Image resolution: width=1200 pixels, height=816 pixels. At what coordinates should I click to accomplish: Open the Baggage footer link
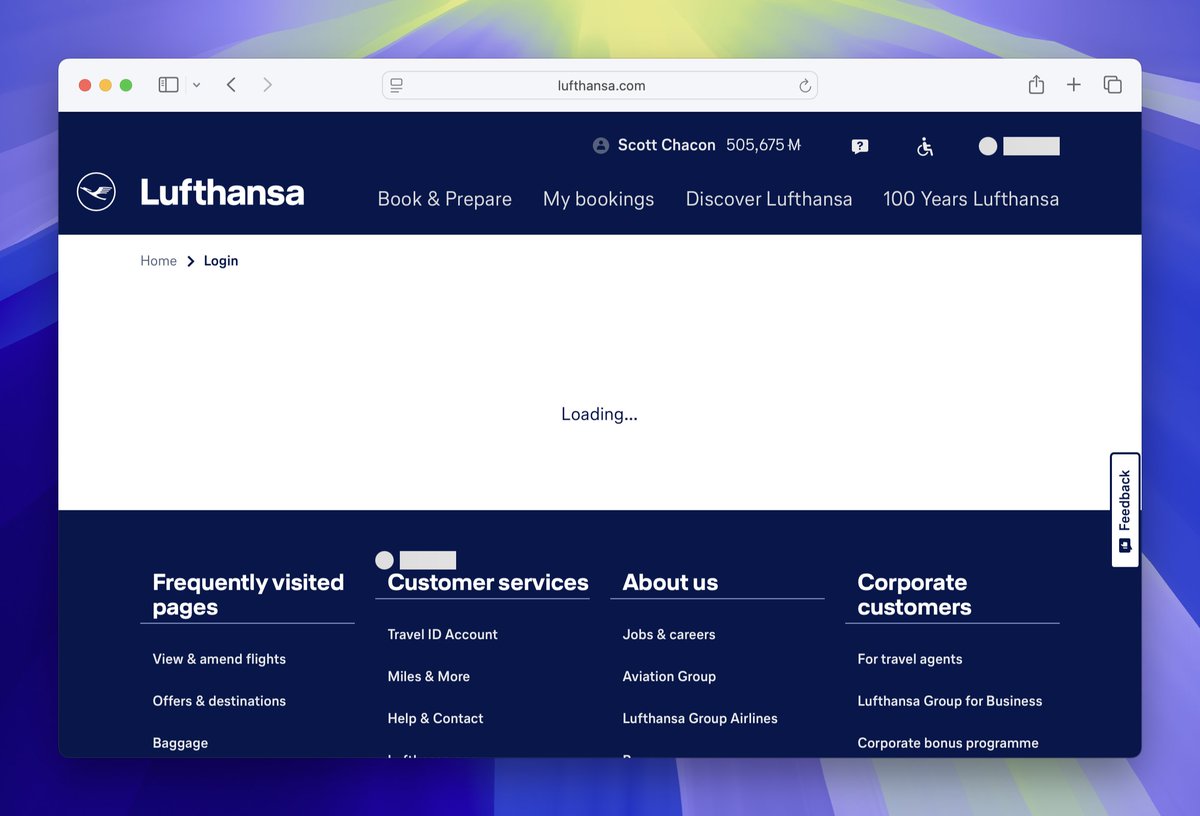click(180, 743)
